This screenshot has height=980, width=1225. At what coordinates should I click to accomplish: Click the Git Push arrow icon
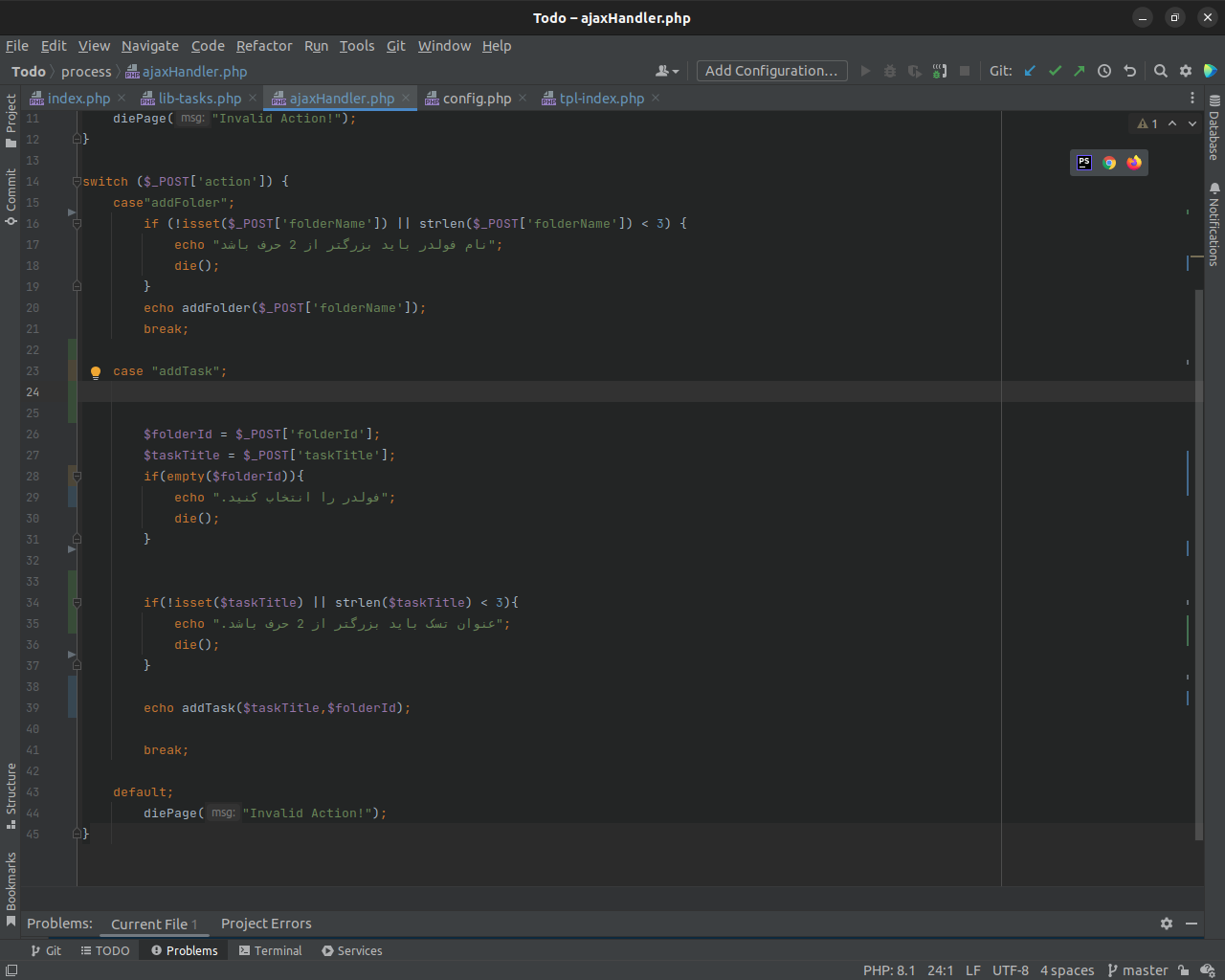point(1080,71)
